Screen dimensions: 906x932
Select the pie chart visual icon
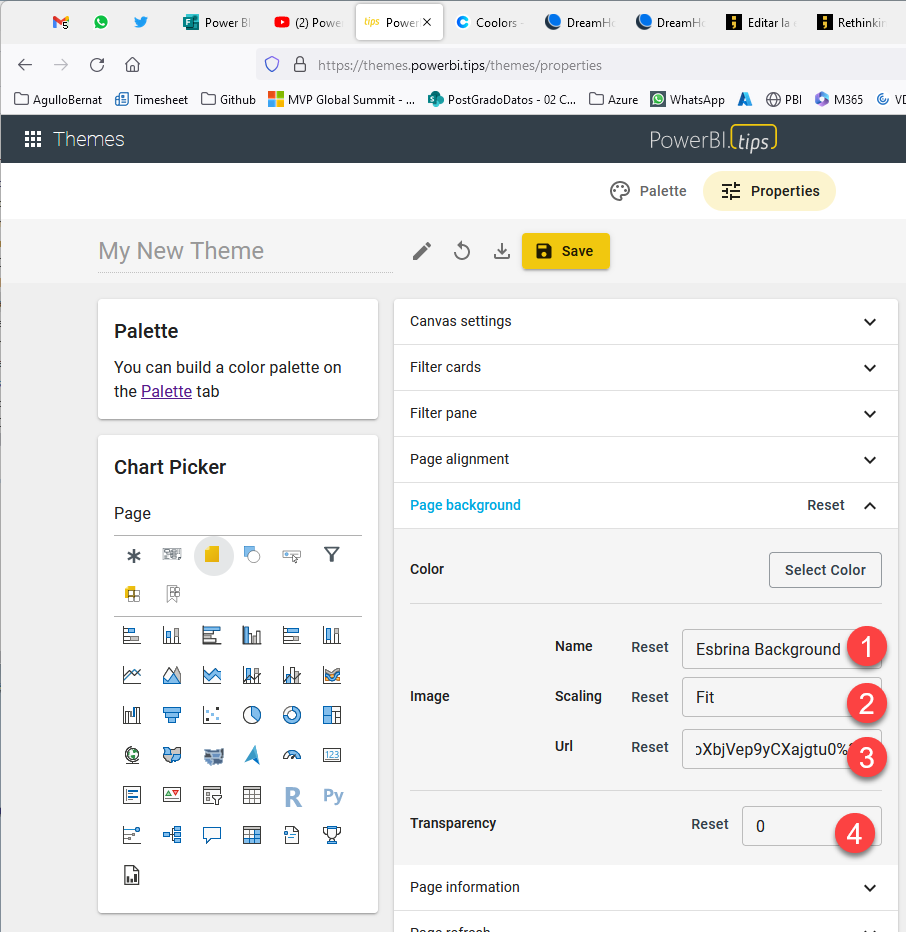pos(252,715)
